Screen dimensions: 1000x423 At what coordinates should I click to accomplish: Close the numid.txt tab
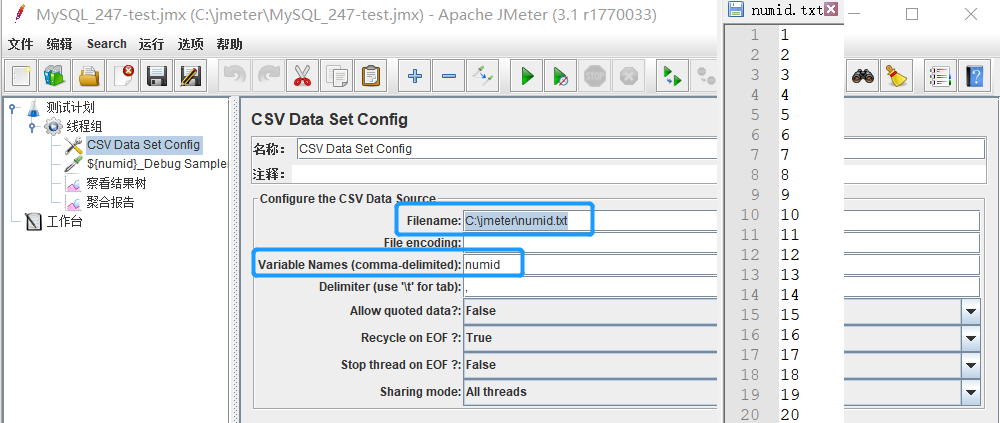pyautogui.click(x=830, y=9)
